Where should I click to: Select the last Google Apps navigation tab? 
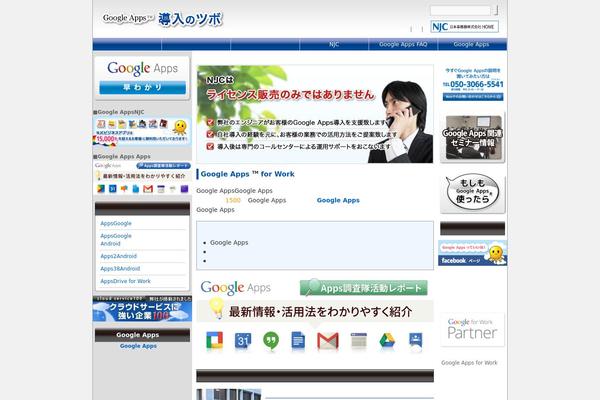[472, 44]
